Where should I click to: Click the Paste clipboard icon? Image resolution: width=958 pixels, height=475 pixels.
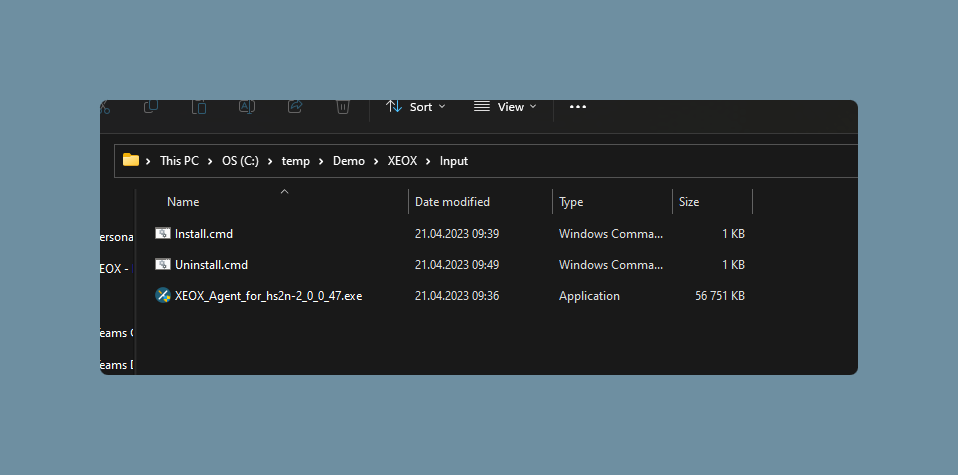[199, 106]
